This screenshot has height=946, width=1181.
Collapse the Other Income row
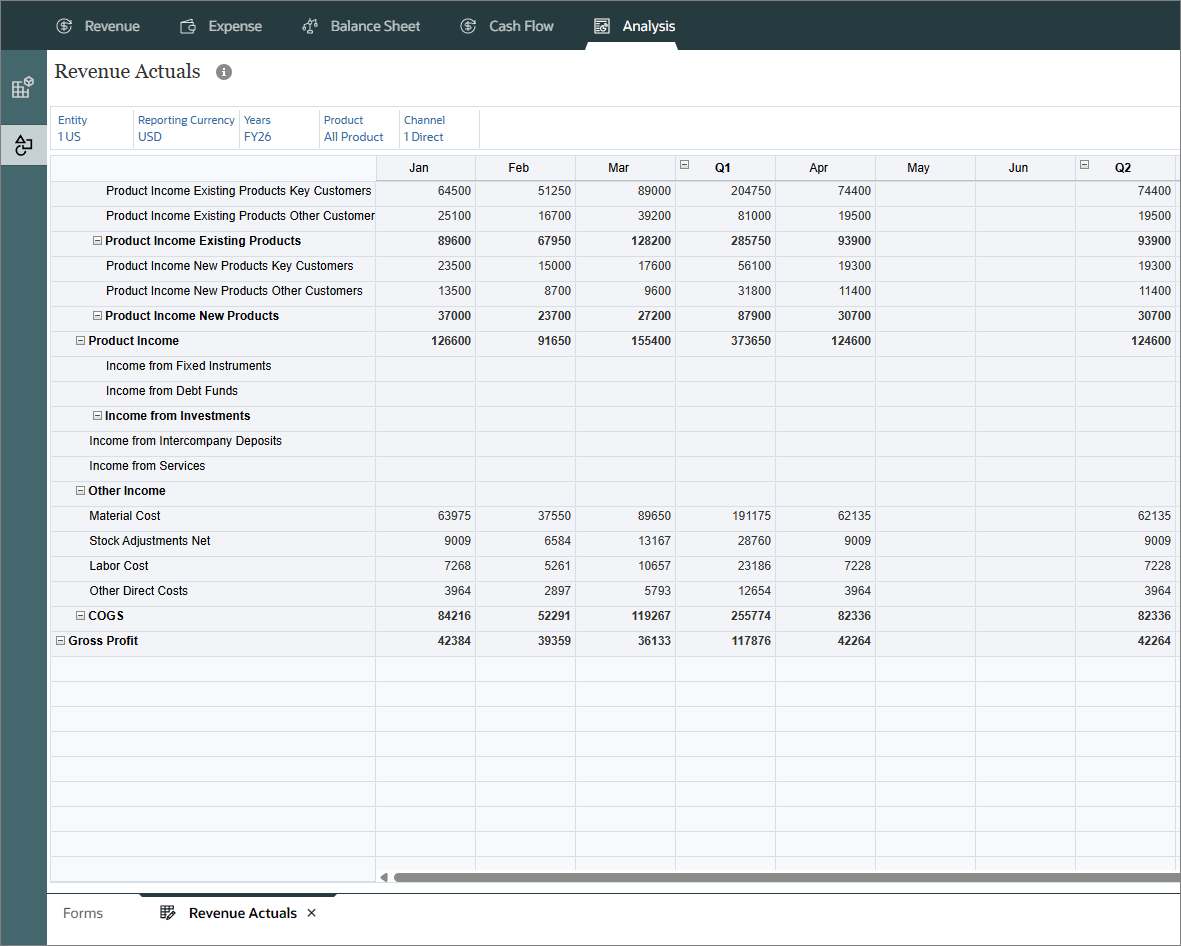81,491
